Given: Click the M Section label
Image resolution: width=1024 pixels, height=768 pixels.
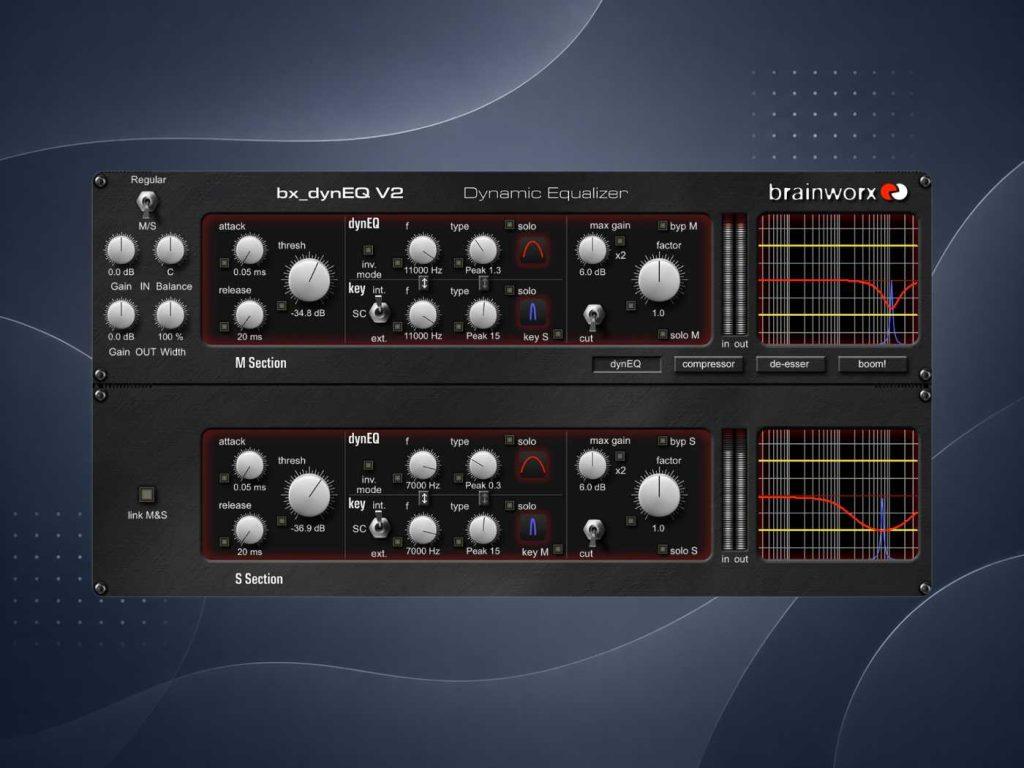Looking at the screenshot, I should (261, 363).
